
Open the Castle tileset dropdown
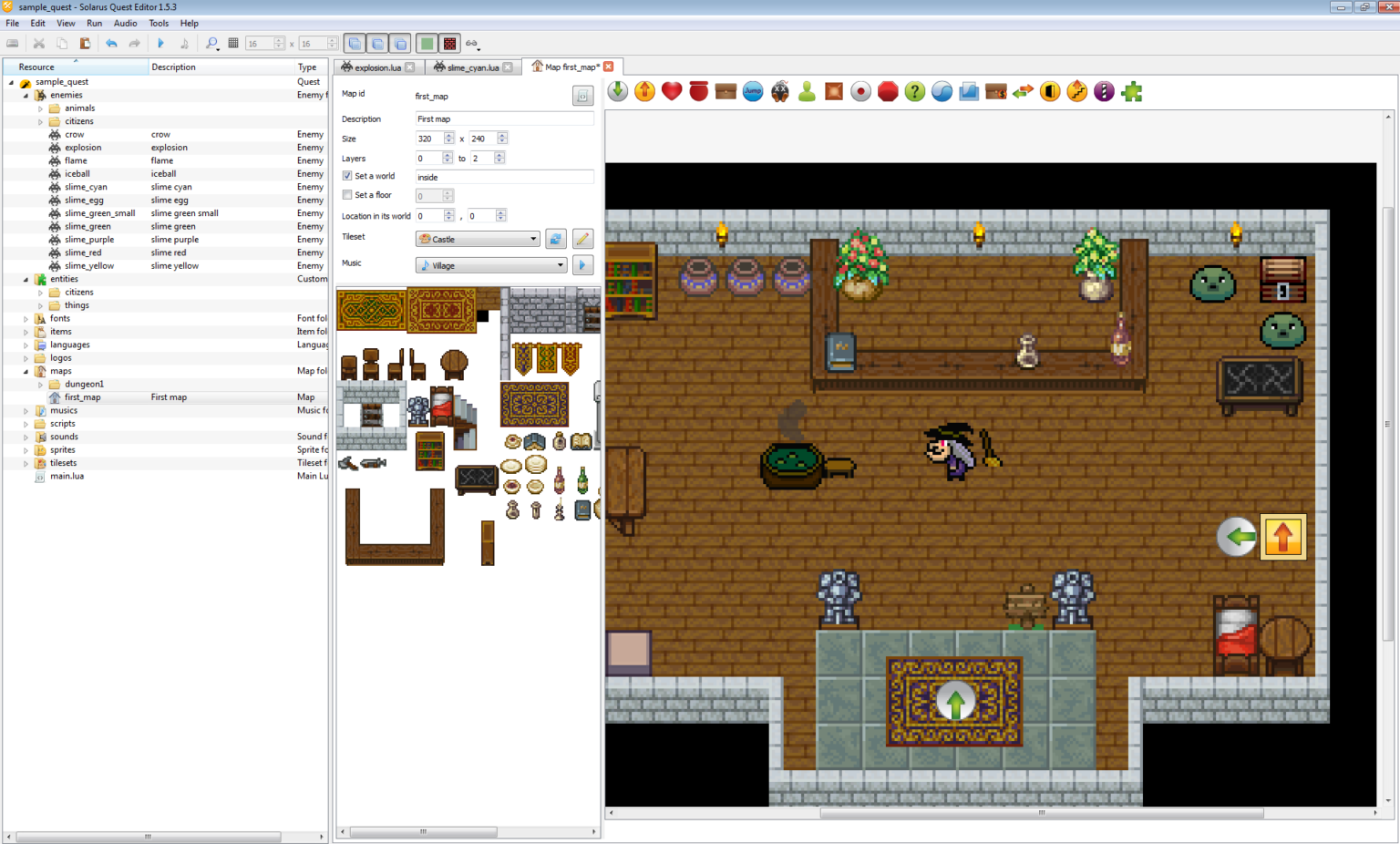pos(479,239)
